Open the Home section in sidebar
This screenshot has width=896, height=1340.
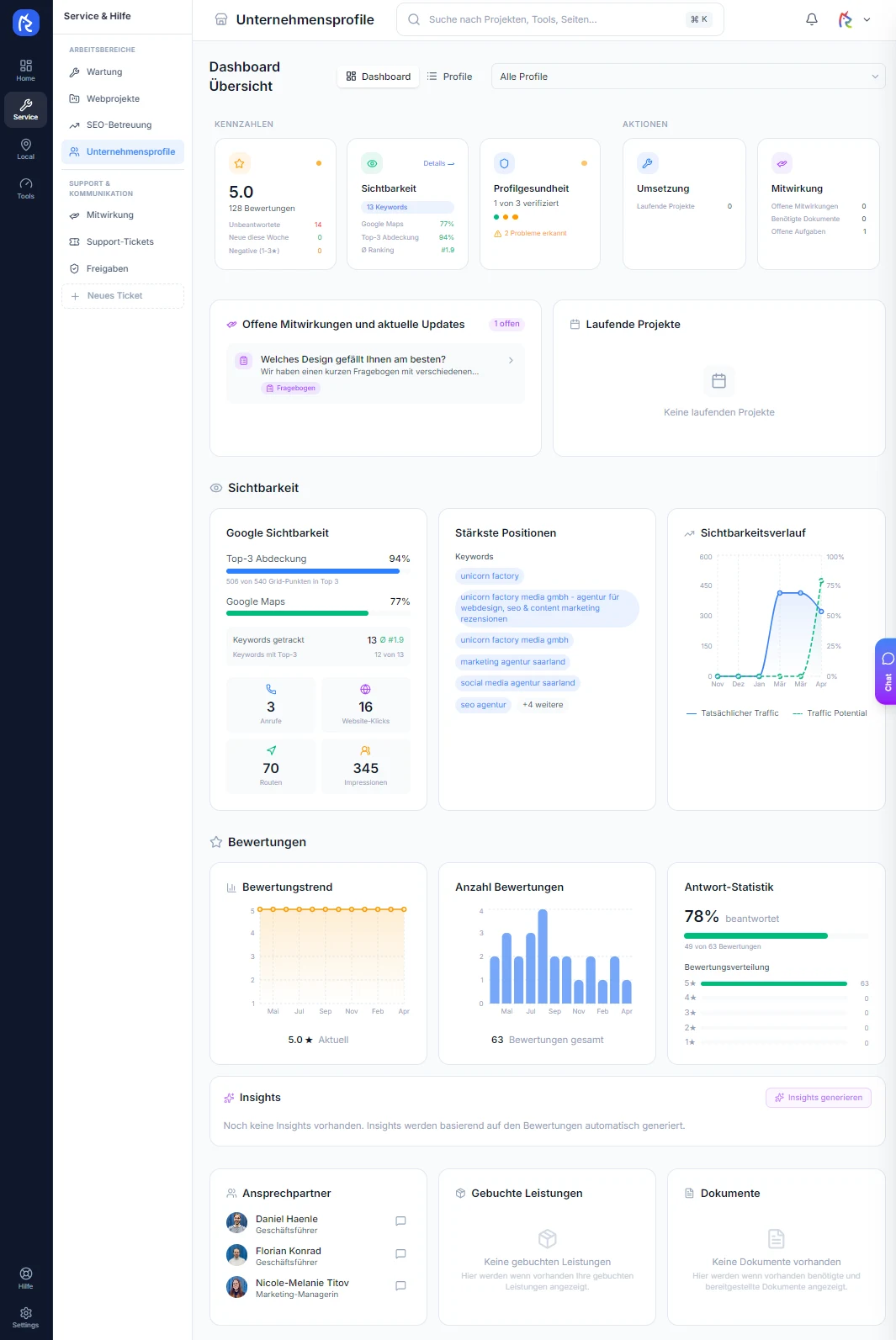[26, 71]
